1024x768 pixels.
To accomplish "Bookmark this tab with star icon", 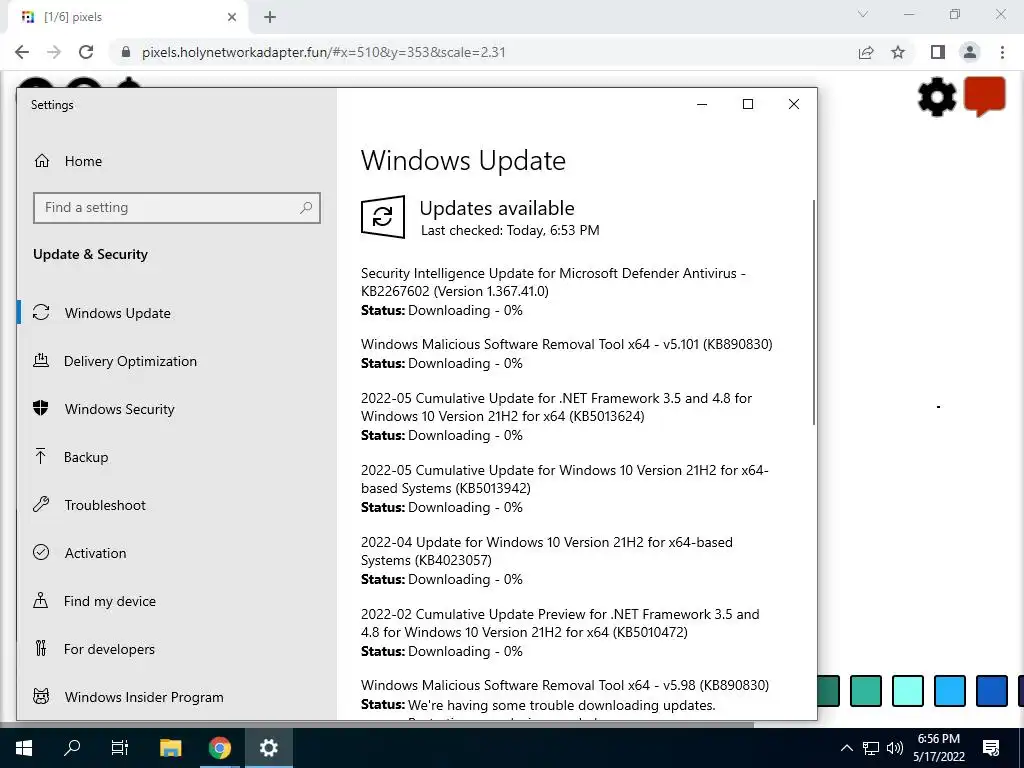I will click(898, 52).
